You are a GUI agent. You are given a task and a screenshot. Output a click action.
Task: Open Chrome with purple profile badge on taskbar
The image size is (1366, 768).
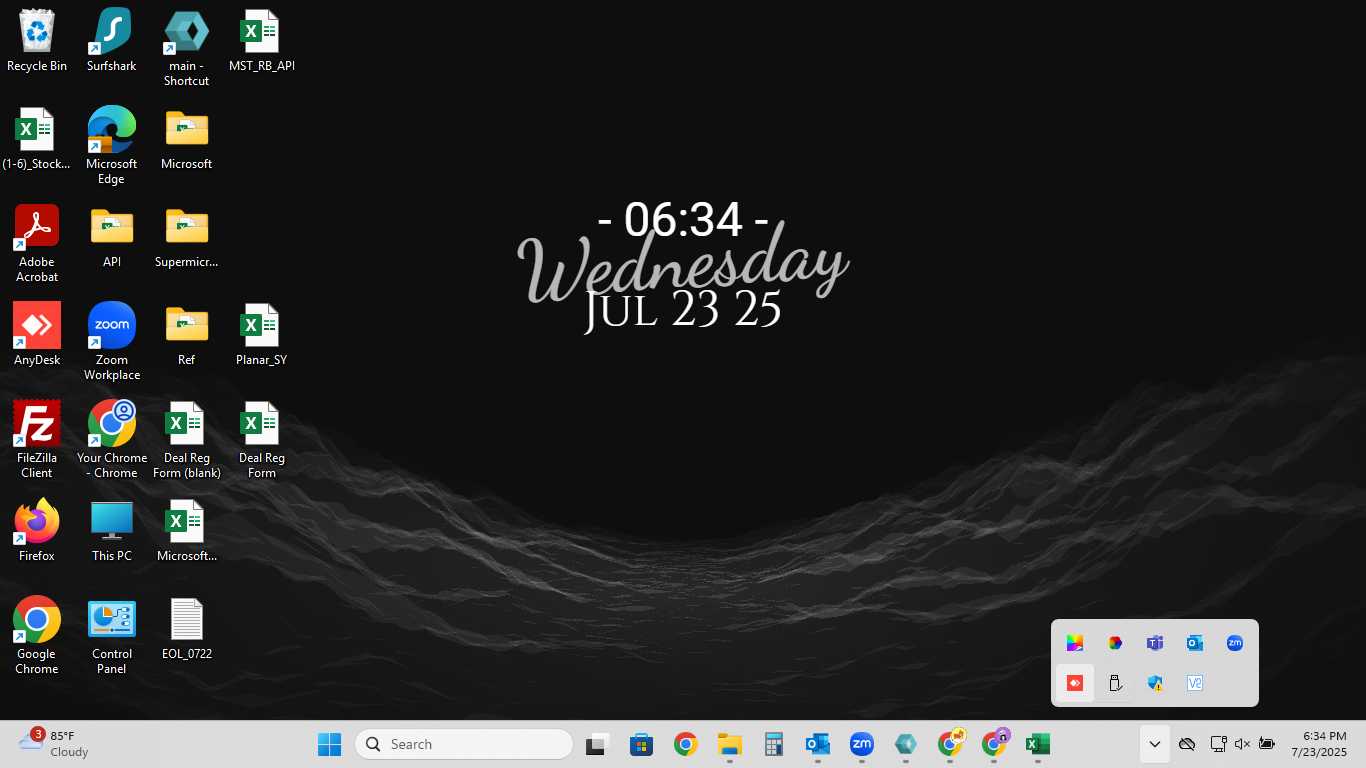click(994, 744)
